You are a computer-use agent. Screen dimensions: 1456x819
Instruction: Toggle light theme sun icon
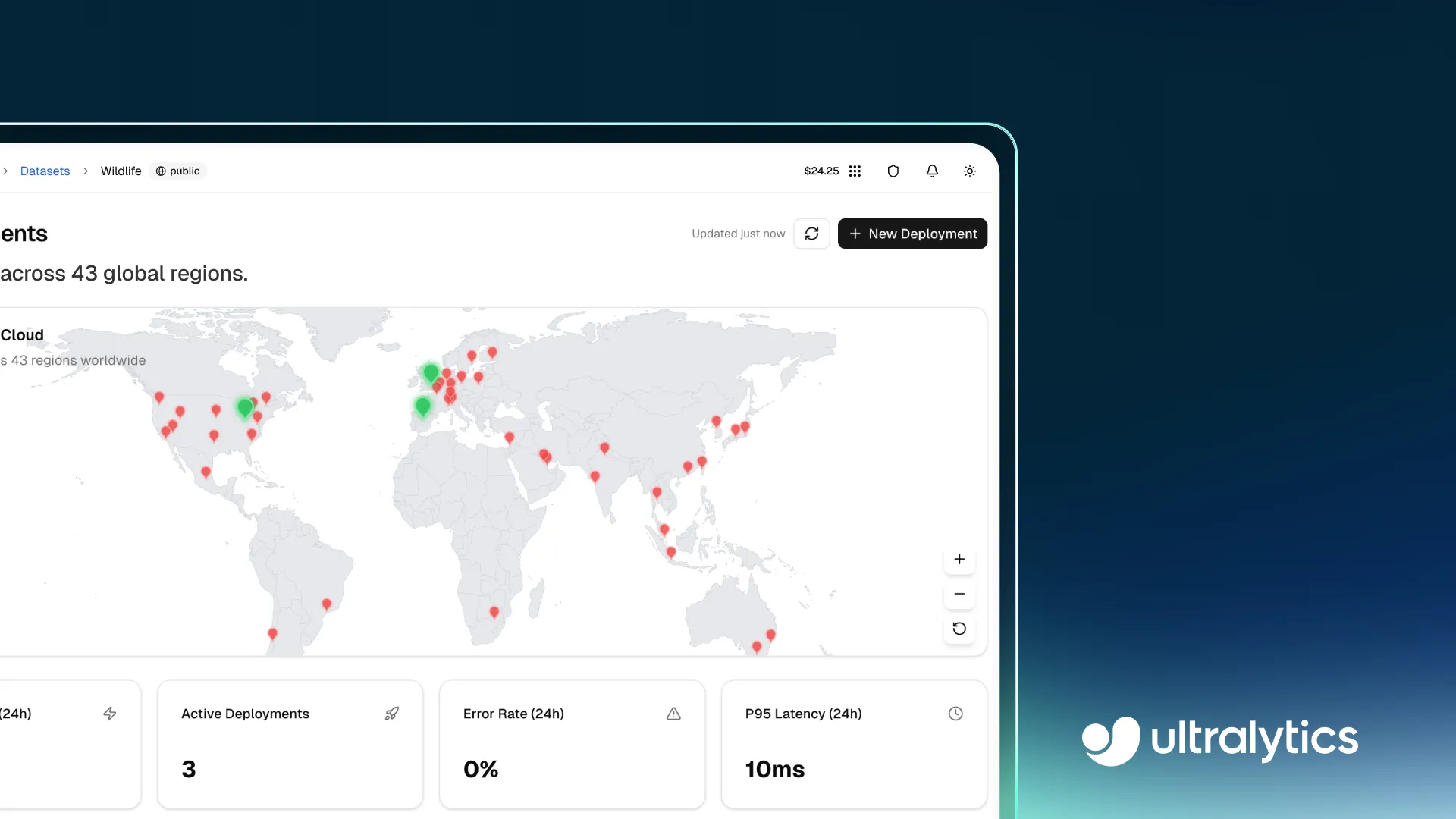[x=969, y=171]
